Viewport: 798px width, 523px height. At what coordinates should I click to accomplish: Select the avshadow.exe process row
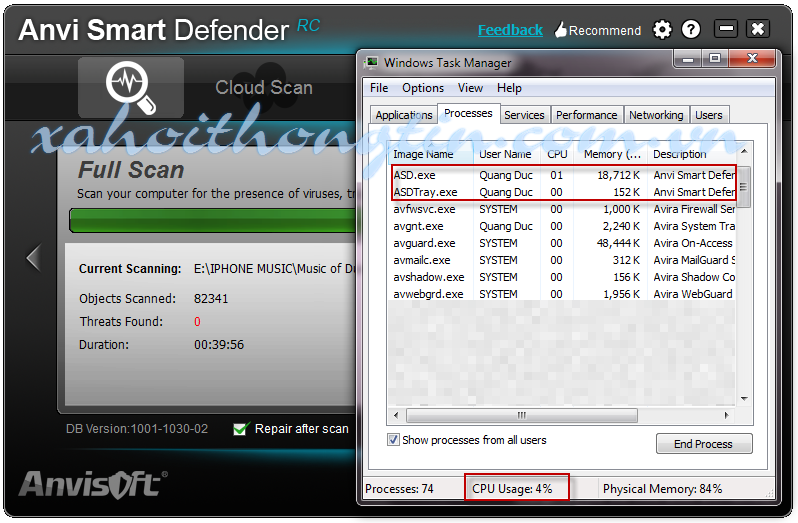point(562,277)
